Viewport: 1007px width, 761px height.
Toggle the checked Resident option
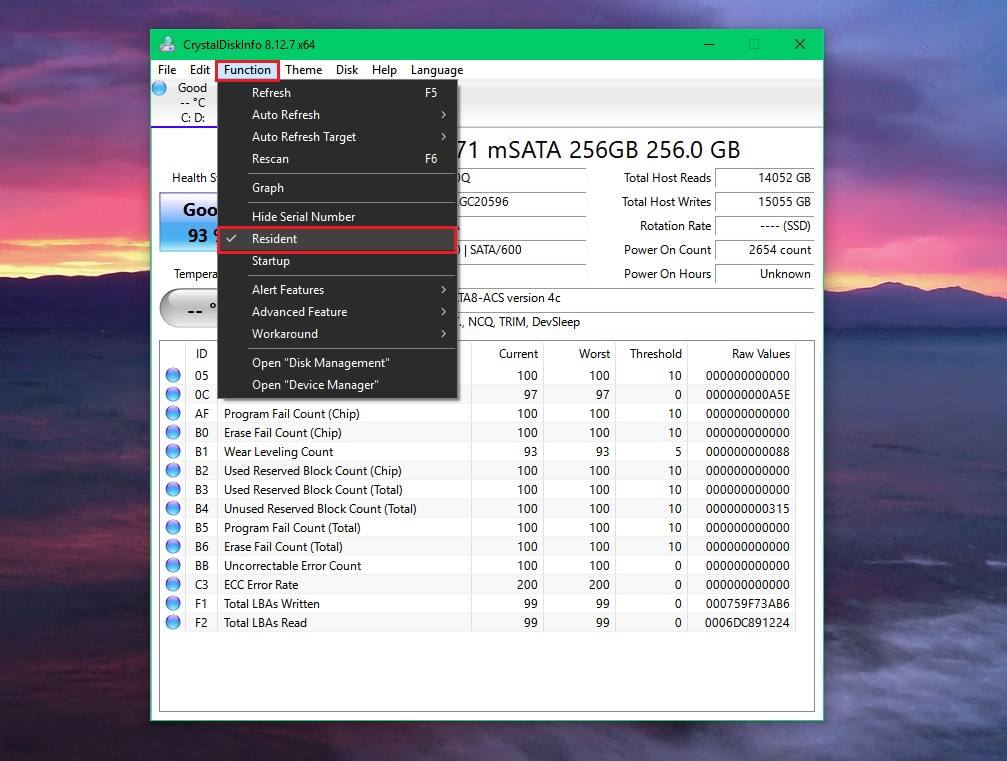tap(275, 239)
